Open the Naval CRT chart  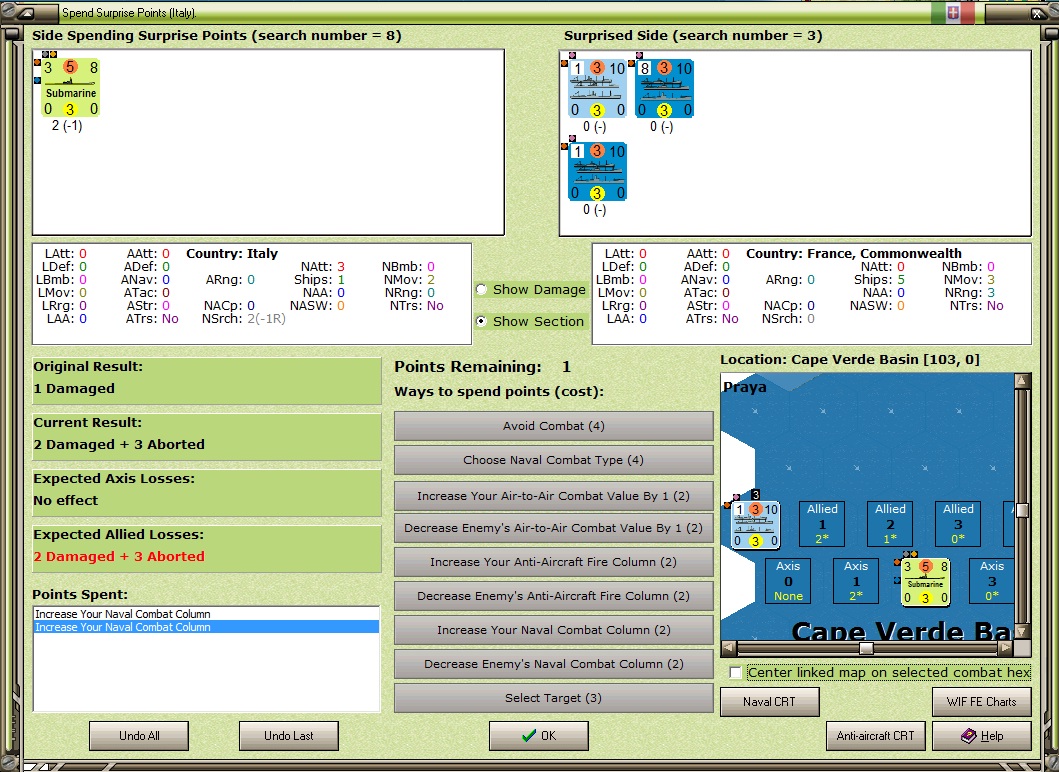click(x=769, y=702)
